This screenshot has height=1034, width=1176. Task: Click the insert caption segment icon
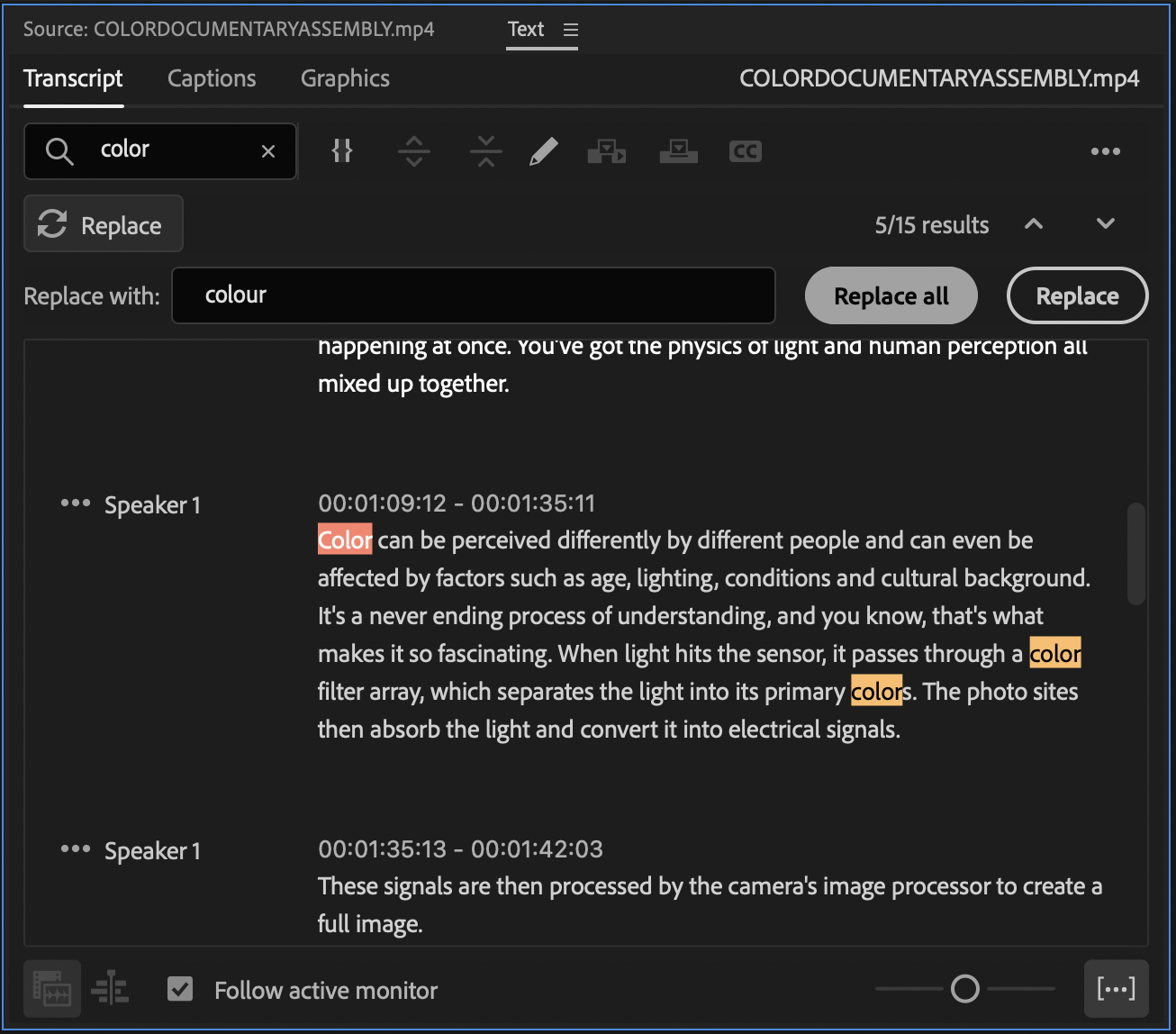(x=678, y=150)
